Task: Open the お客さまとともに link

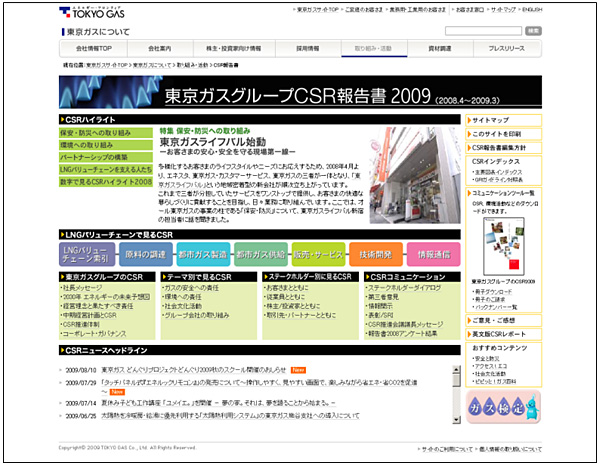Action: pyautogui.click(x=287, y=288)
